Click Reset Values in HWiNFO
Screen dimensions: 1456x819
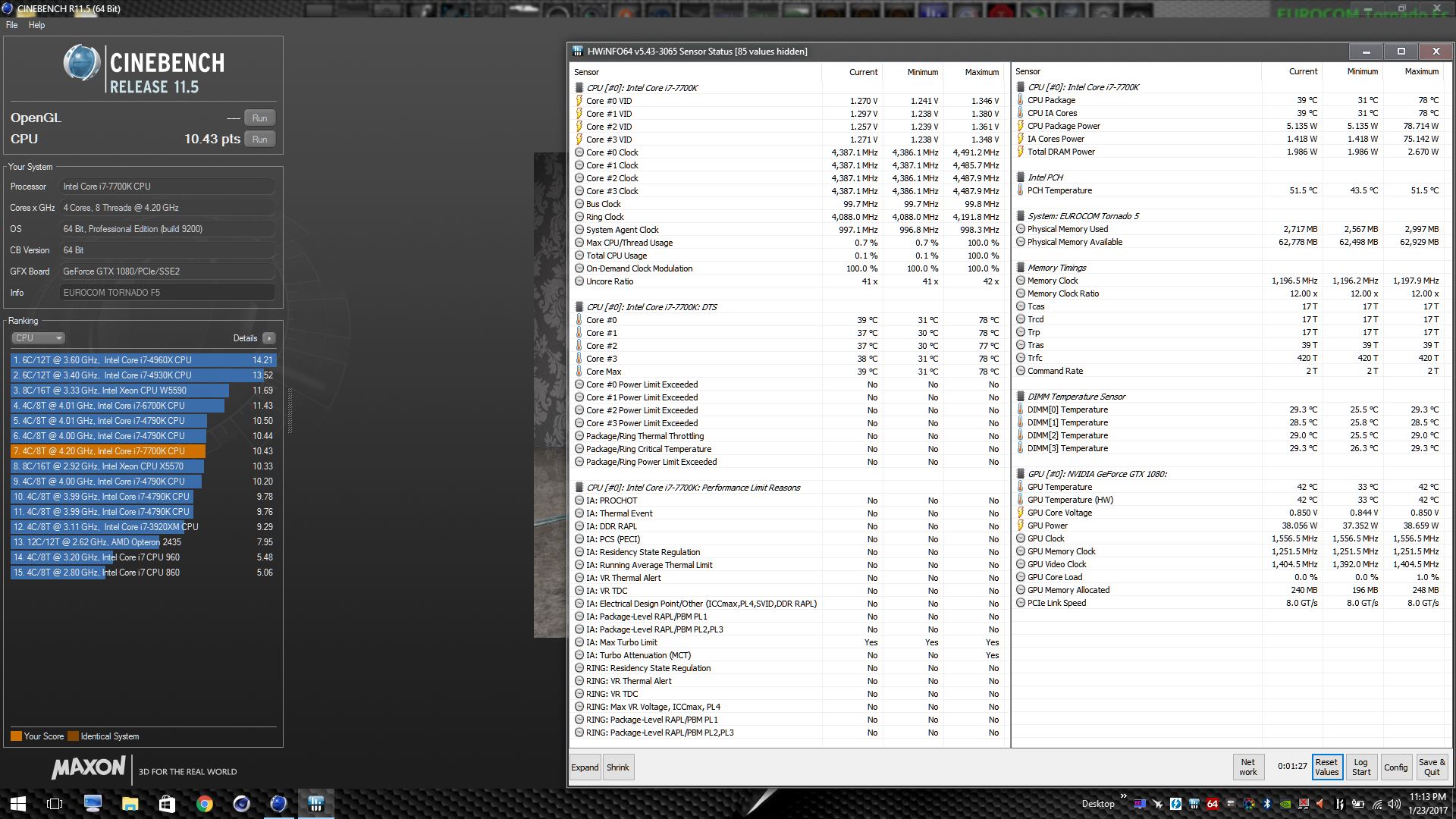click(1326, 767)
